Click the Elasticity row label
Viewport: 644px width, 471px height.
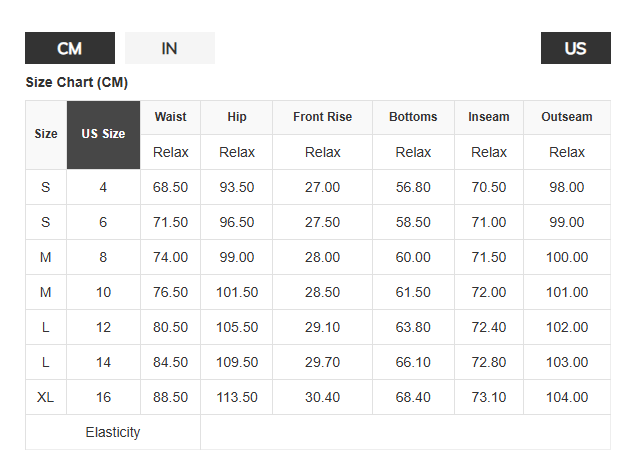point(113,432)
